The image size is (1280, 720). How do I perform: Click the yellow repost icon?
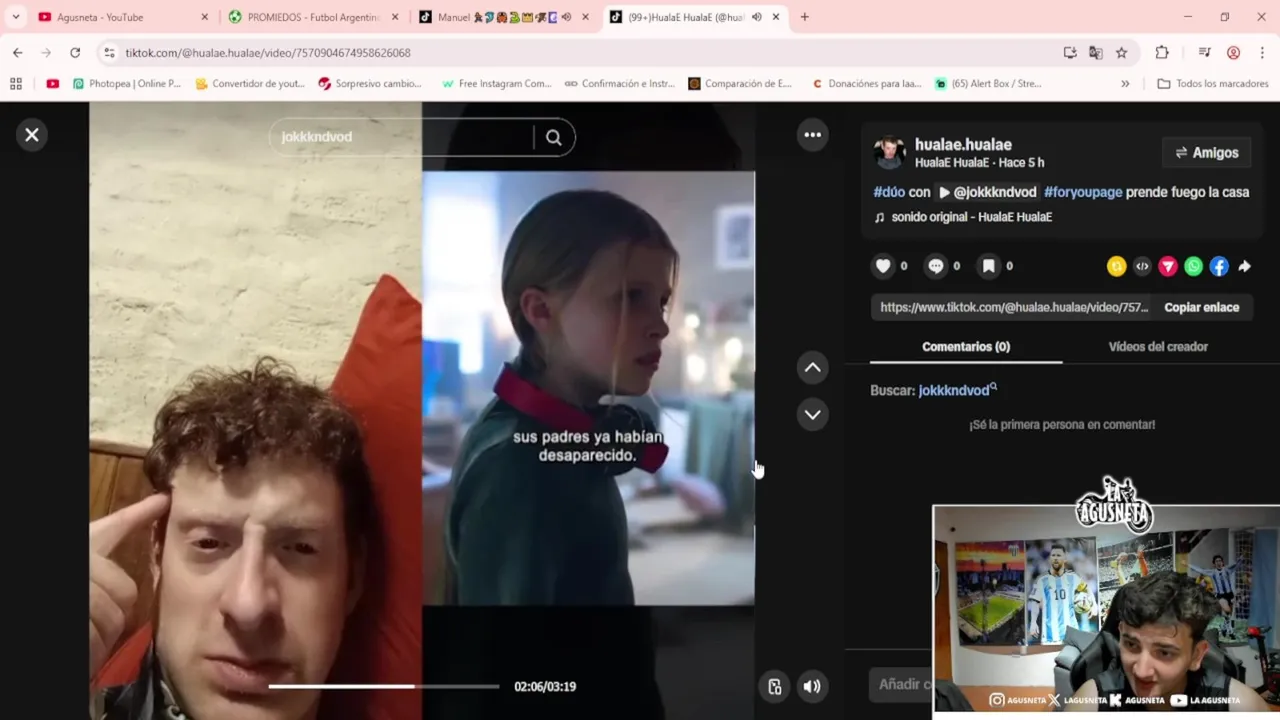[1116, 266]
